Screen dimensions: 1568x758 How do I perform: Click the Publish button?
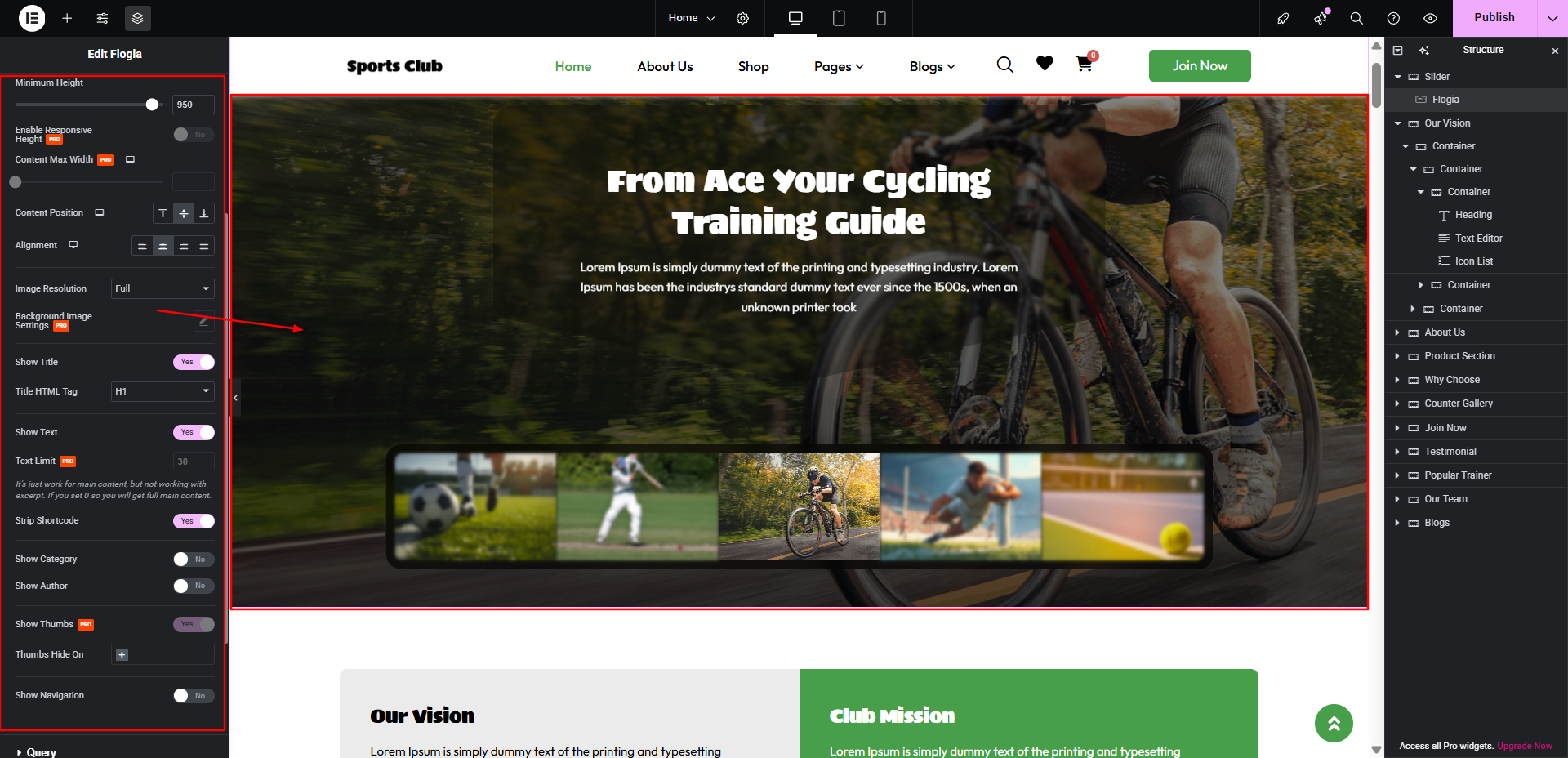[1494, 18]
